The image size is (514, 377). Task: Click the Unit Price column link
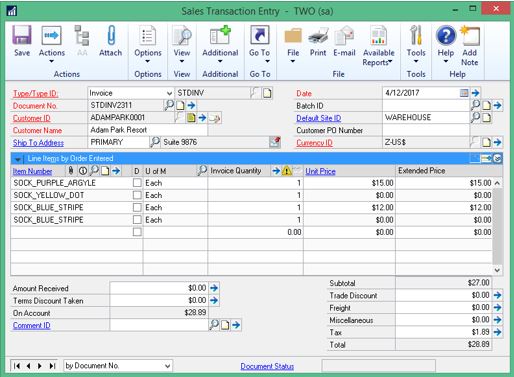[x=320, y=171]
